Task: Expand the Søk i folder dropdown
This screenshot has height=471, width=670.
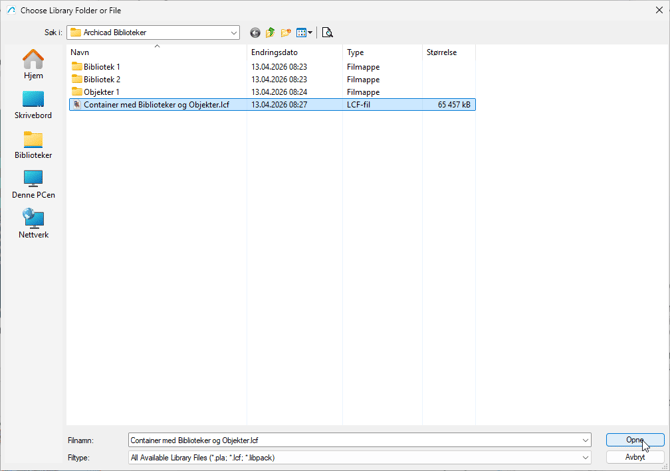Action: coord(233,33)
